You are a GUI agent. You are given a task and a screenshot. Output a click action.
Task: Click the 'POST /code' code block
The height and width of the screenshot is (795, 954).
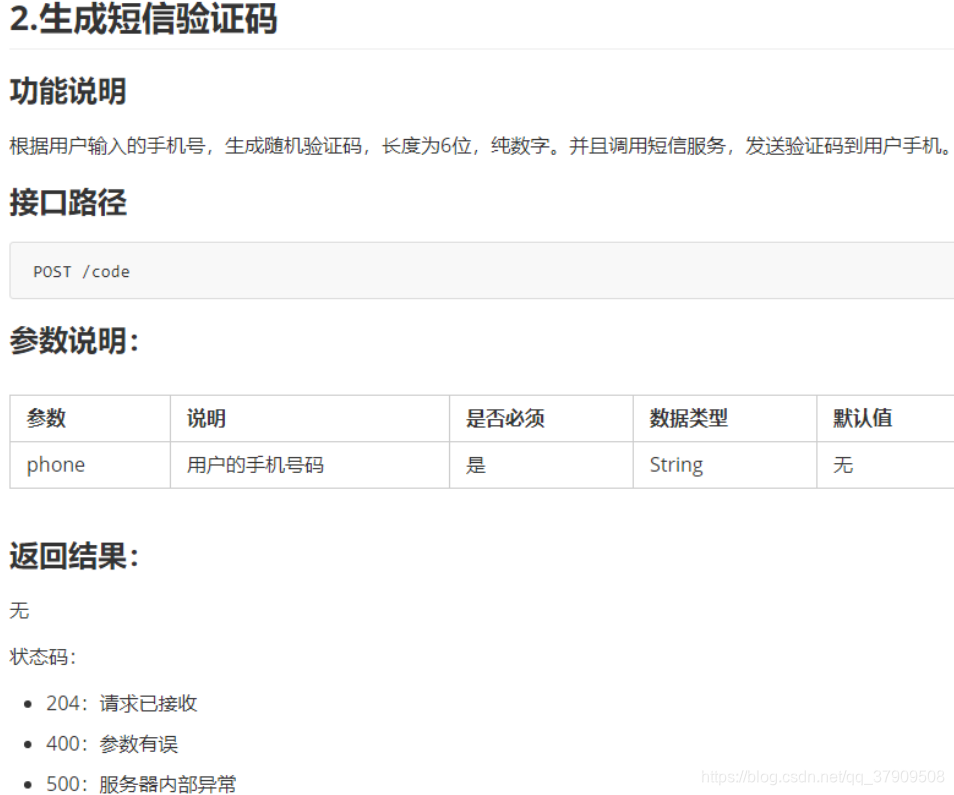point(482,271)
